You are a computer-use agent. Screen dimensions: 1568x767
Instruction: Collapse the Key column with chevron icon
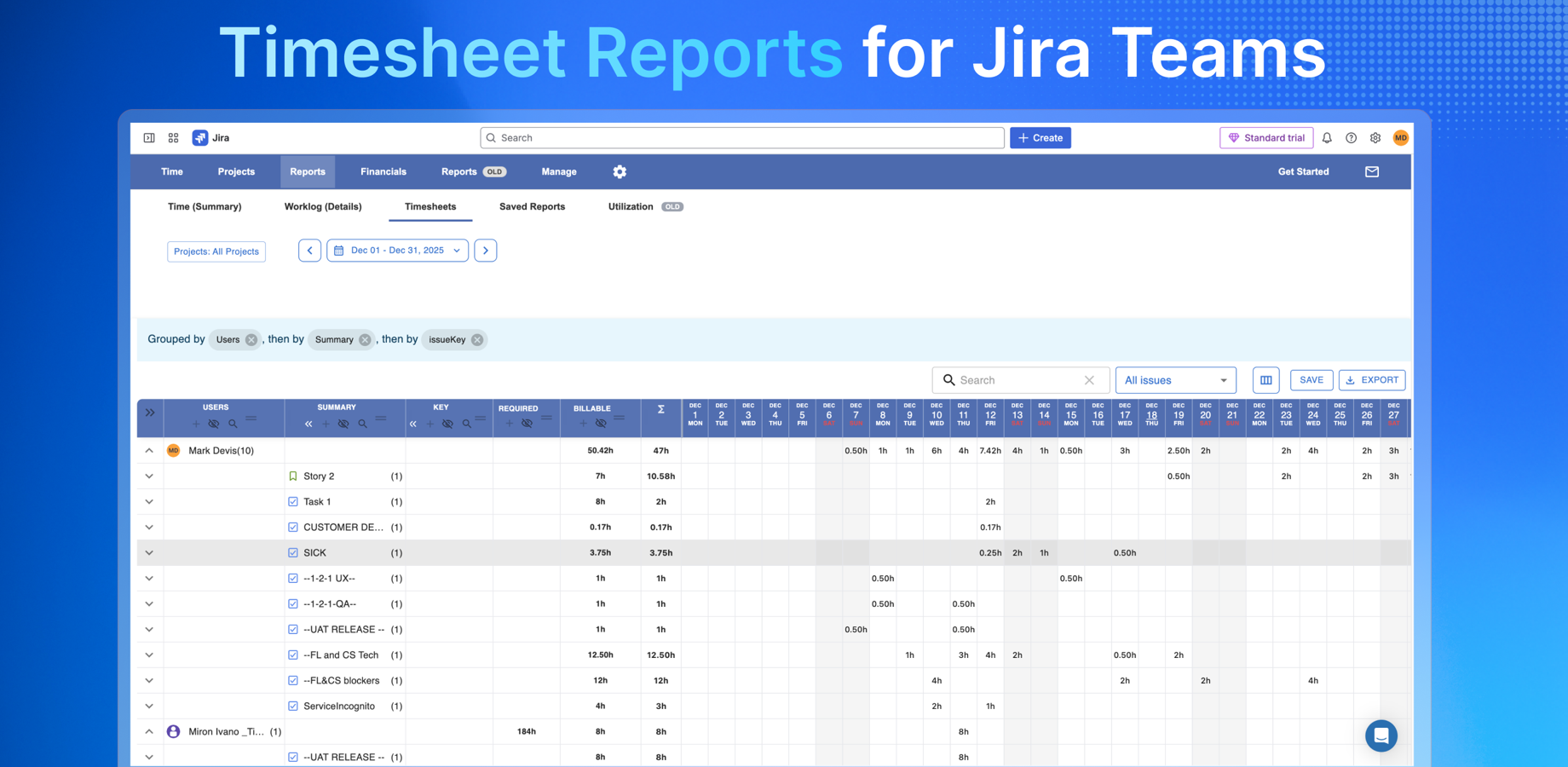412,424
